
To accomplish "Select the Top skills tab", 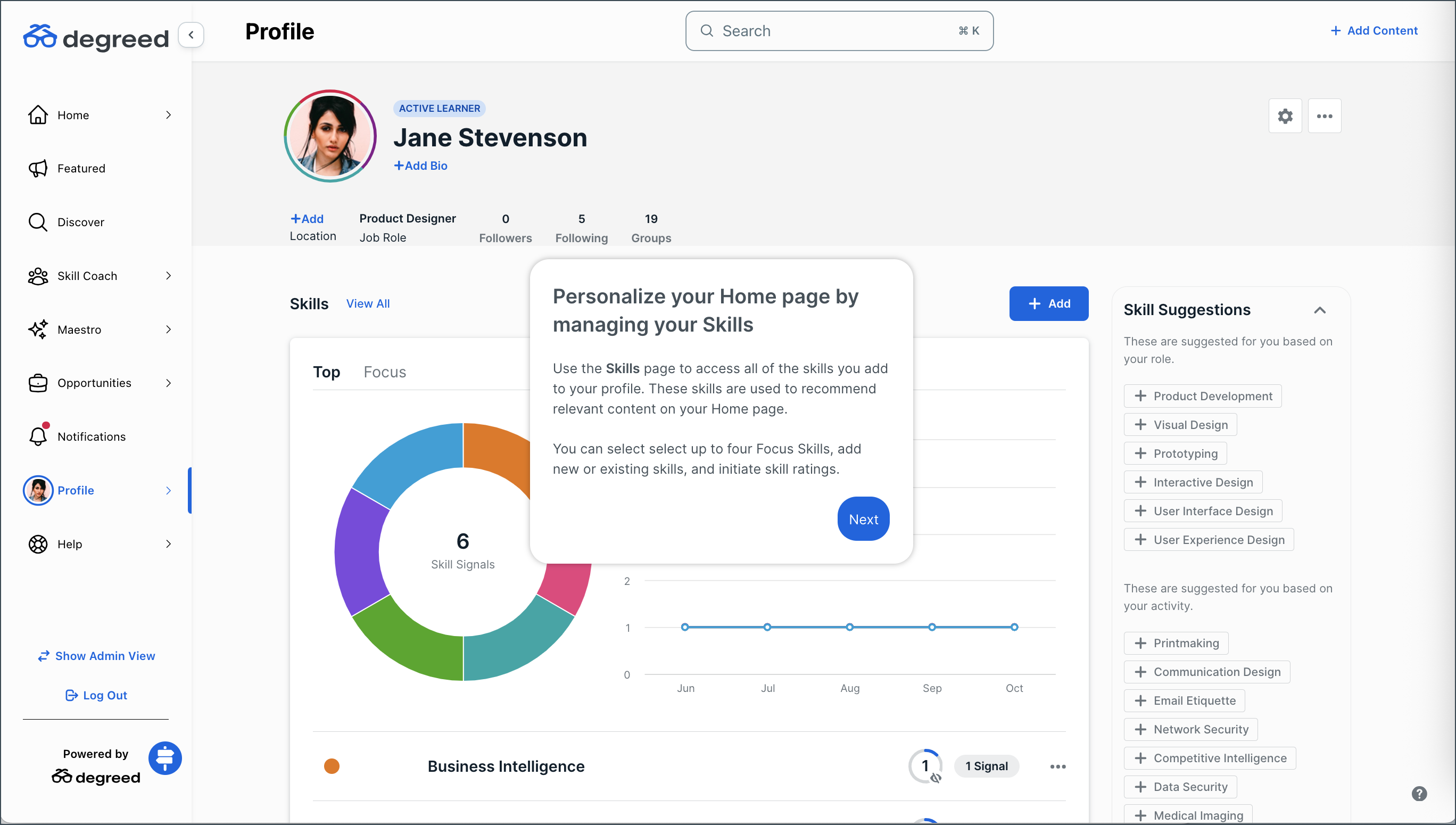I will click(x=326, y=372).
